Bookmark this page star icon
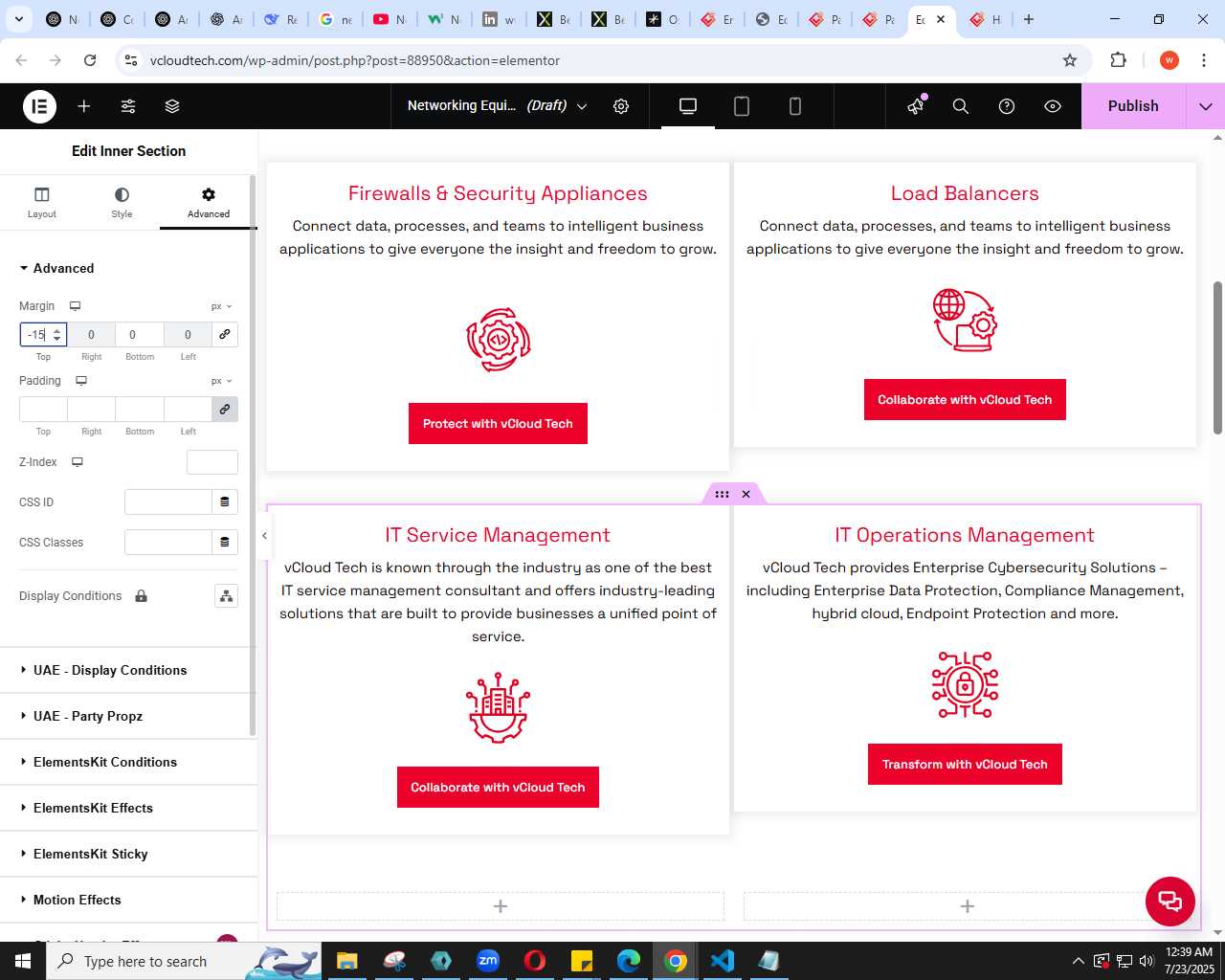 (1070, 60)
